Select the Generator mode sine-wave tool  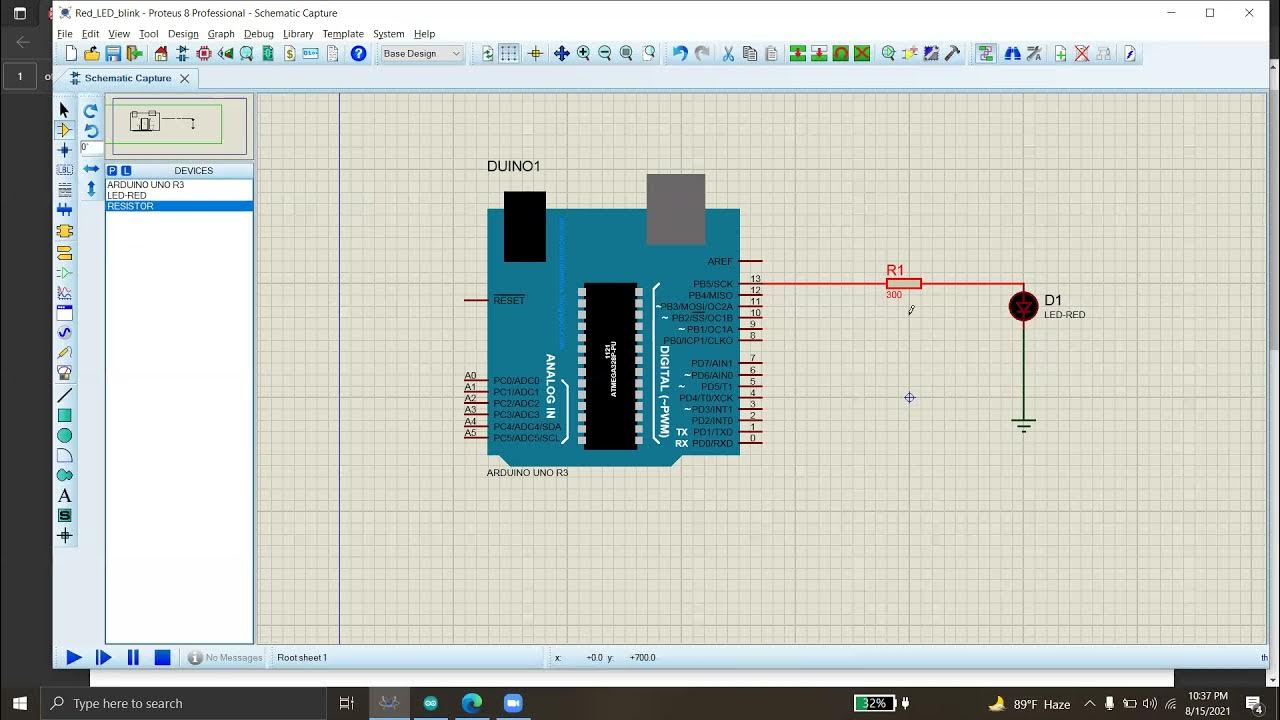pyautogui.click(x=65, y=333)
